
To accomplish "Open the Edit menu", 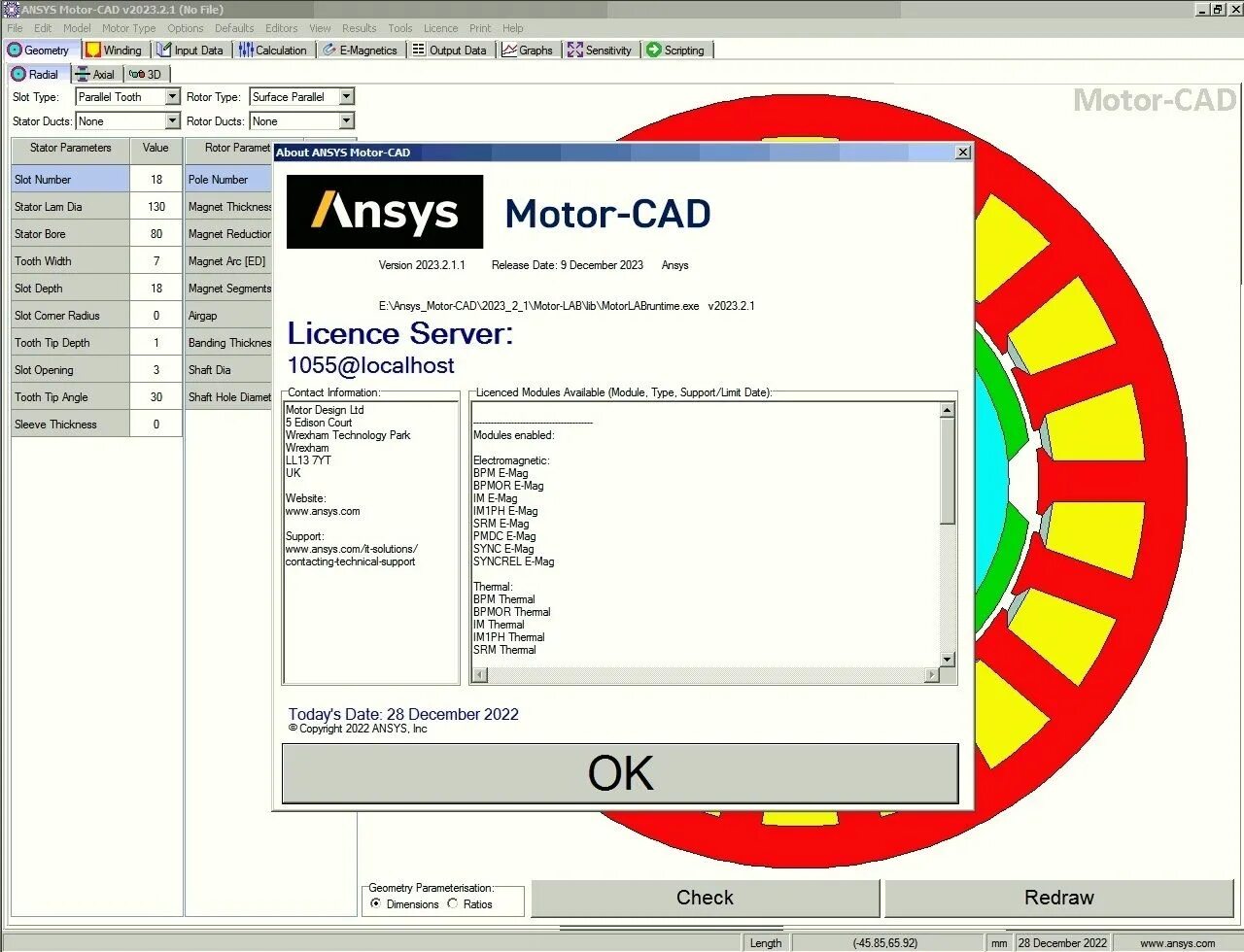I will tap(43, 28).
